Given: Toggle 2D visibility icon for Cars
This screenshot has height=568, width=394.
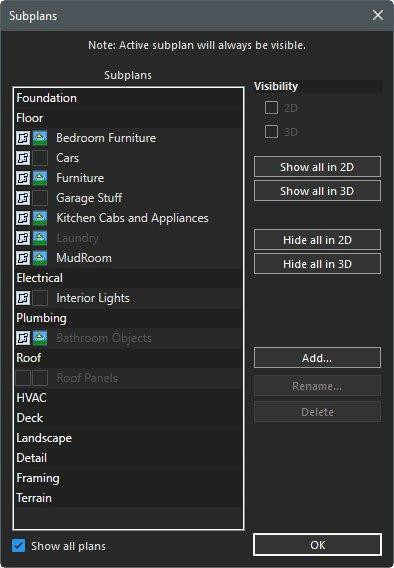Looking at the screenshot, I should coord(23,158).
